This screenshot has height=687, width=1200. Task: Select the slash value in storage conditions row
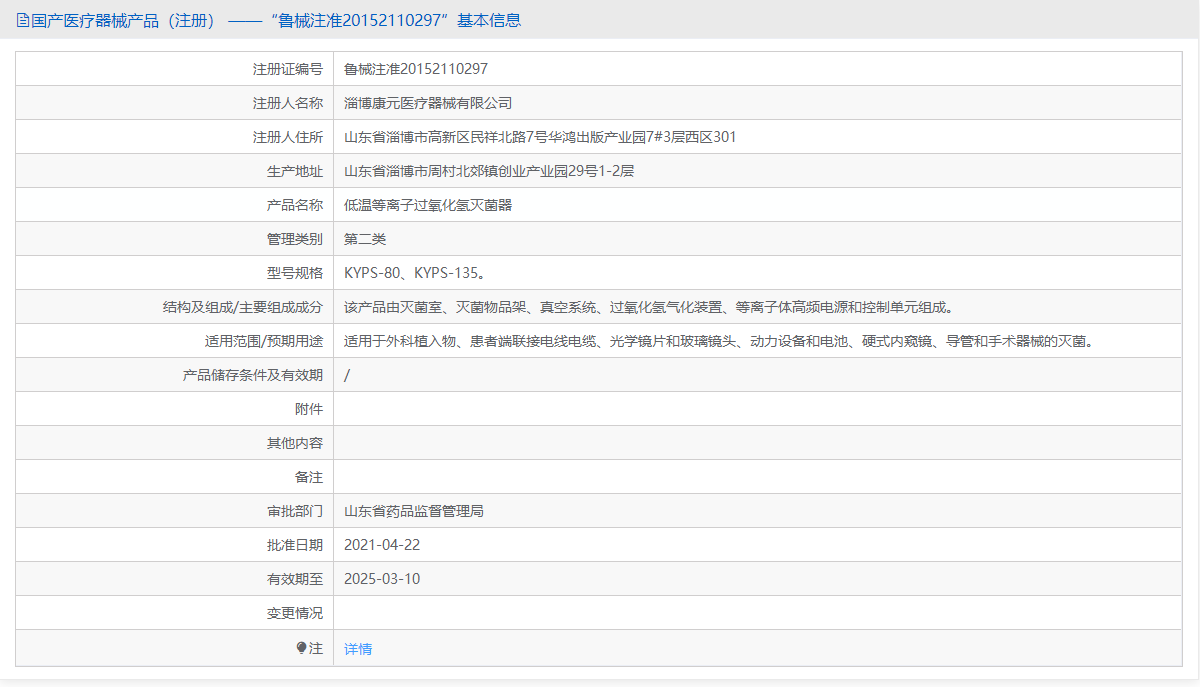pos(347,375)
